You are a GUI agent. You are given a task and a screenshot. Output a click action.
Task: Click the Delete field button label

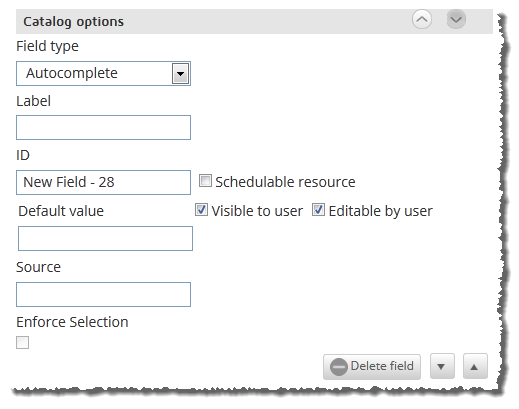coord(382,366)
